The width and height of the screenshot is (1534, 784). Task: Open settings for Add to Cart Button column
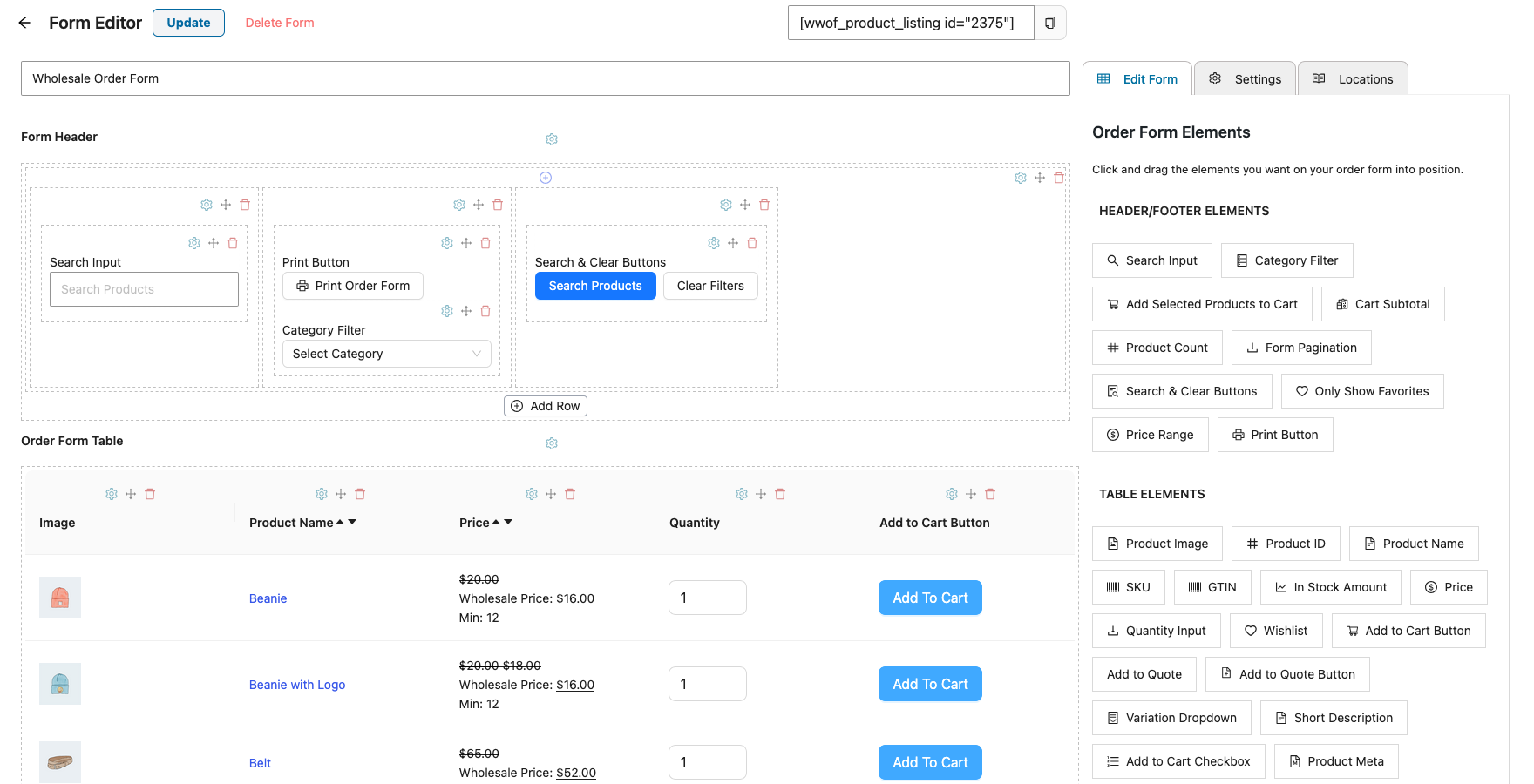[952, 494]
